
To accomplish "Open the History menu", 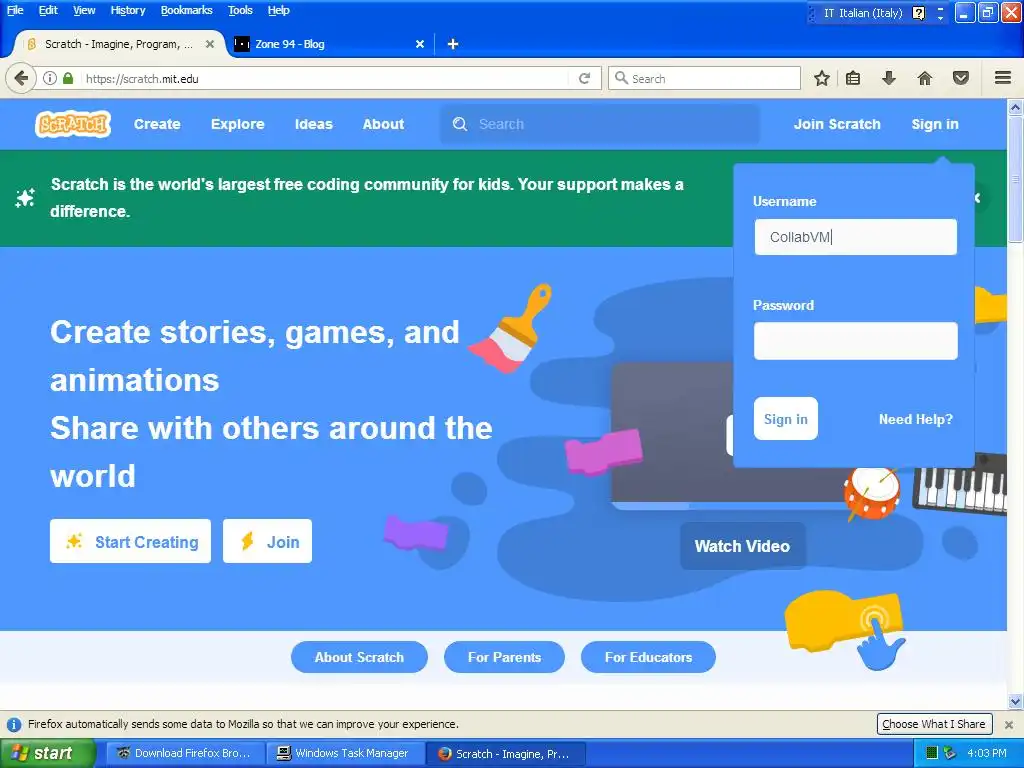I will [127, 10].
